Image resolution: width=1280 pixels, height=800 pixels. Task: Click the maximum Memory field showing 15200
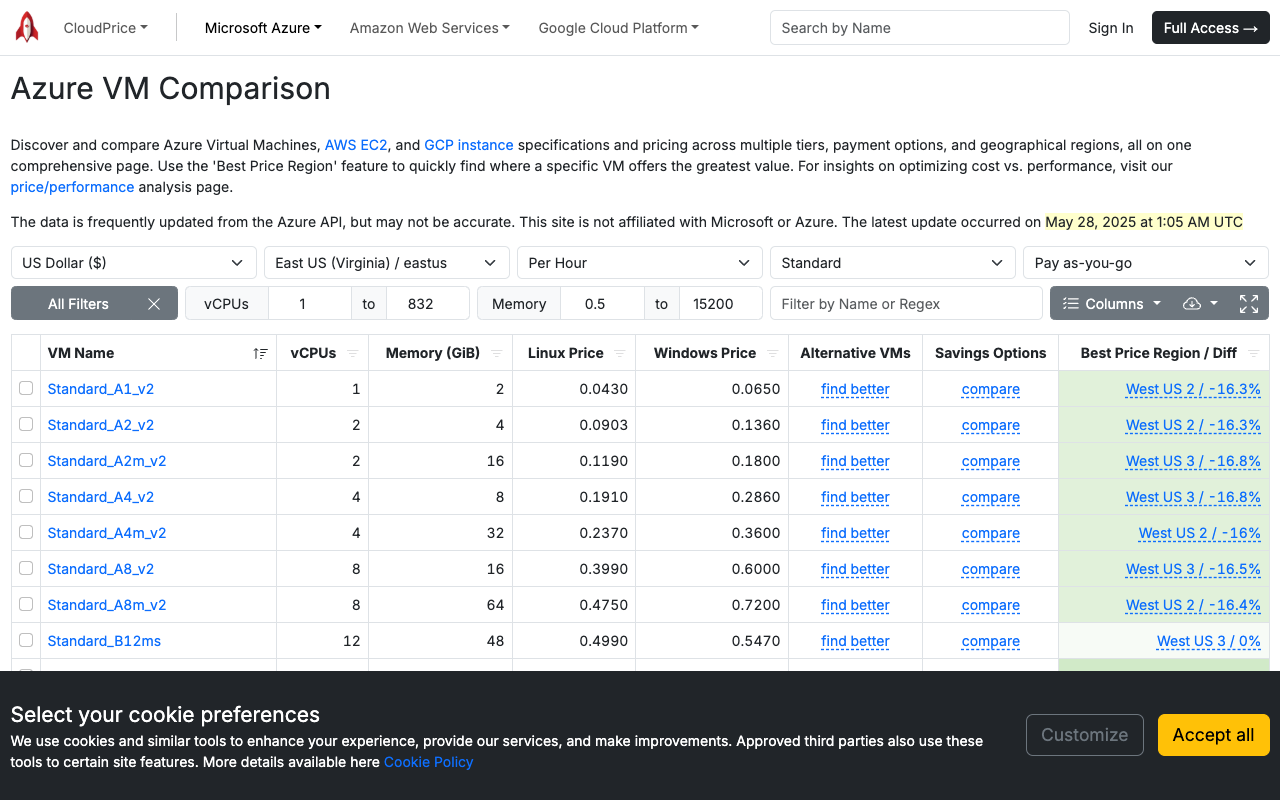click(720, 304)
